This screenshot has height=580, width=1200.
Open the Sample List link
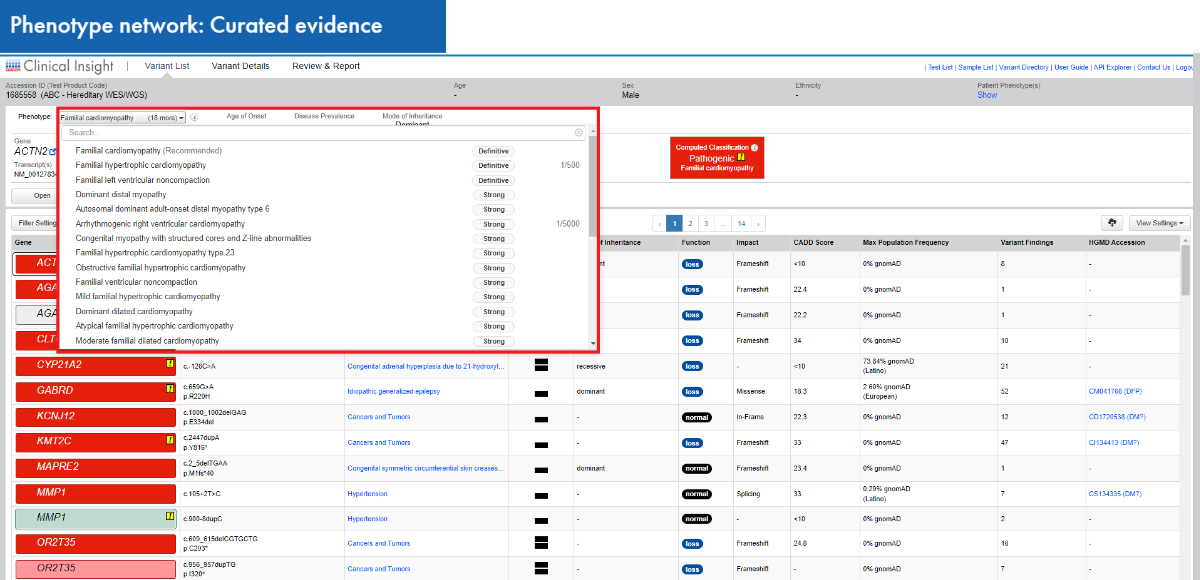tap(976, 67)
